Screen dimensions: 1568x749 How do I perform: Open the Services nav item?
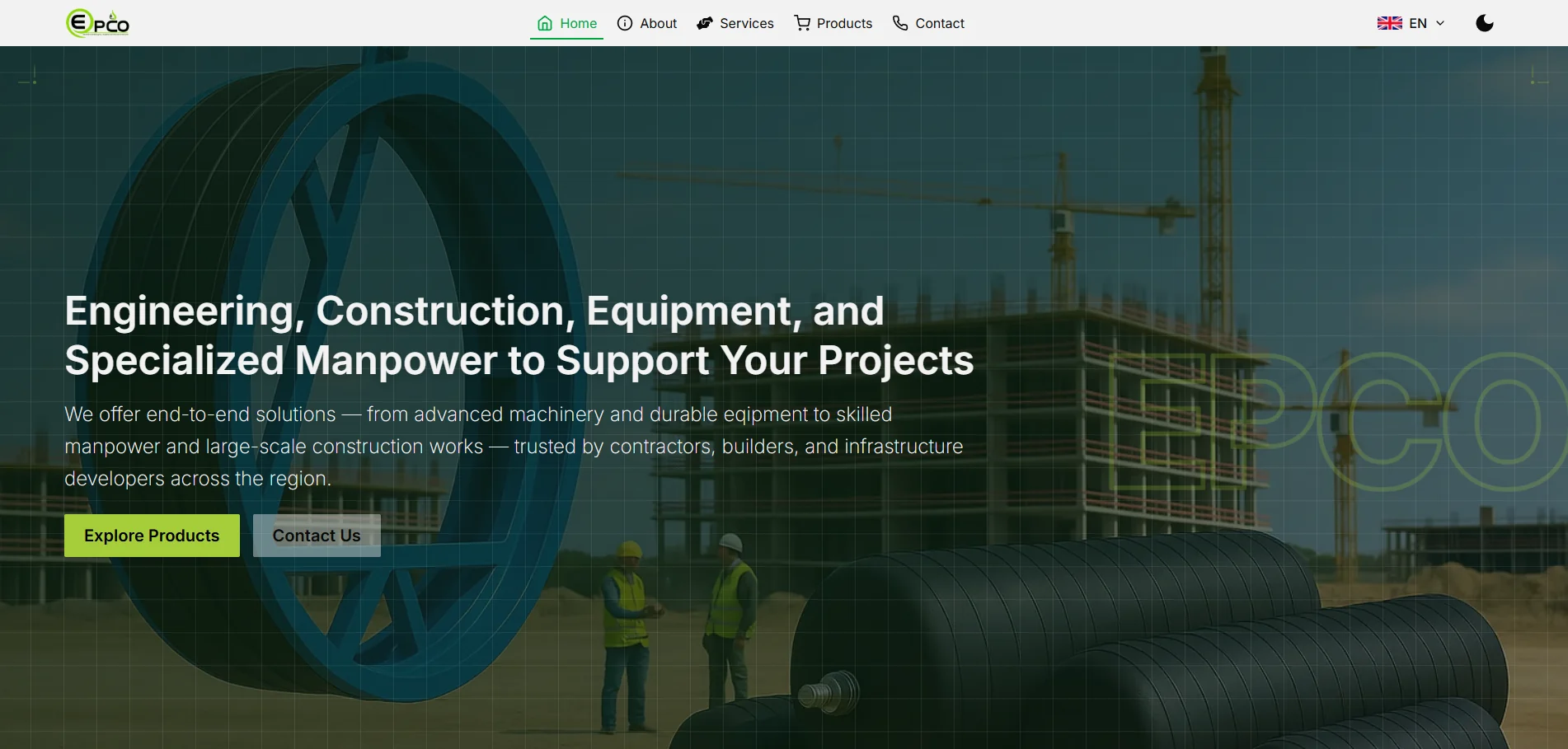735,23
